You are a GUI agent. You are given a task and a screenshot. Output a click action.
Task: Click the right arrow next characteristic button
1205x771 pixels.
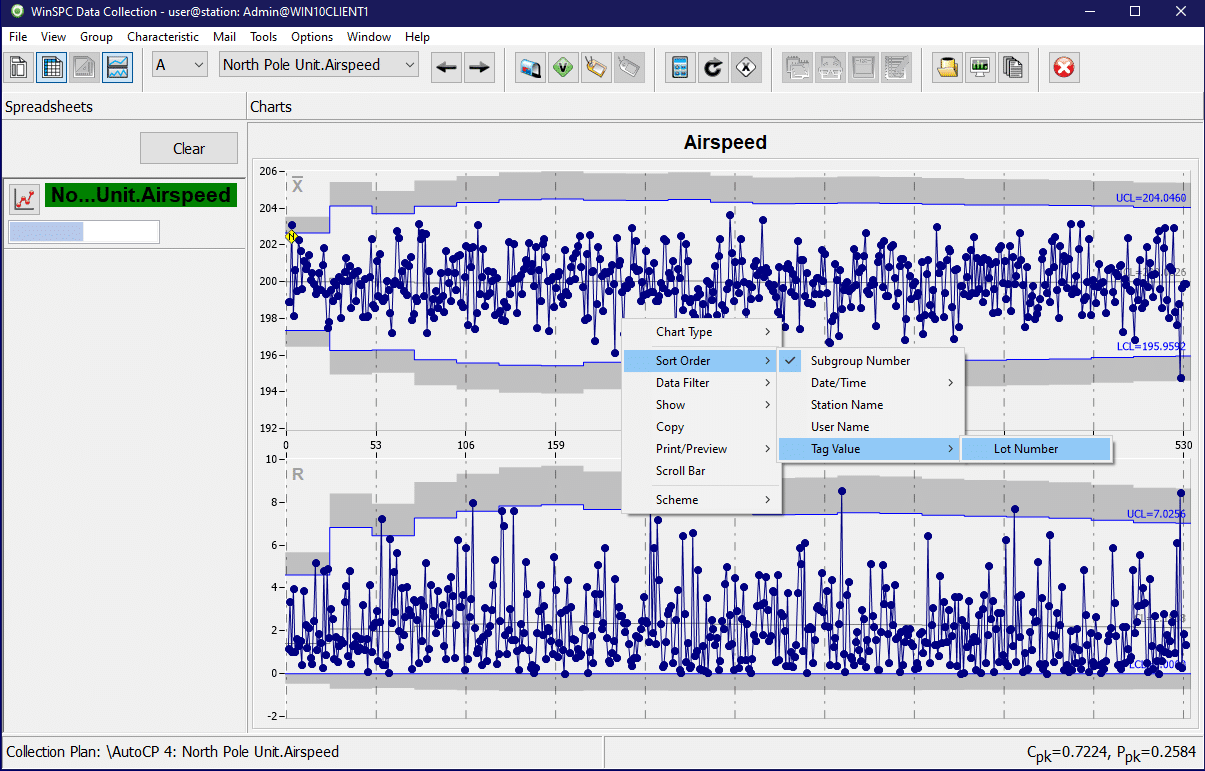[x=480, y=67]
